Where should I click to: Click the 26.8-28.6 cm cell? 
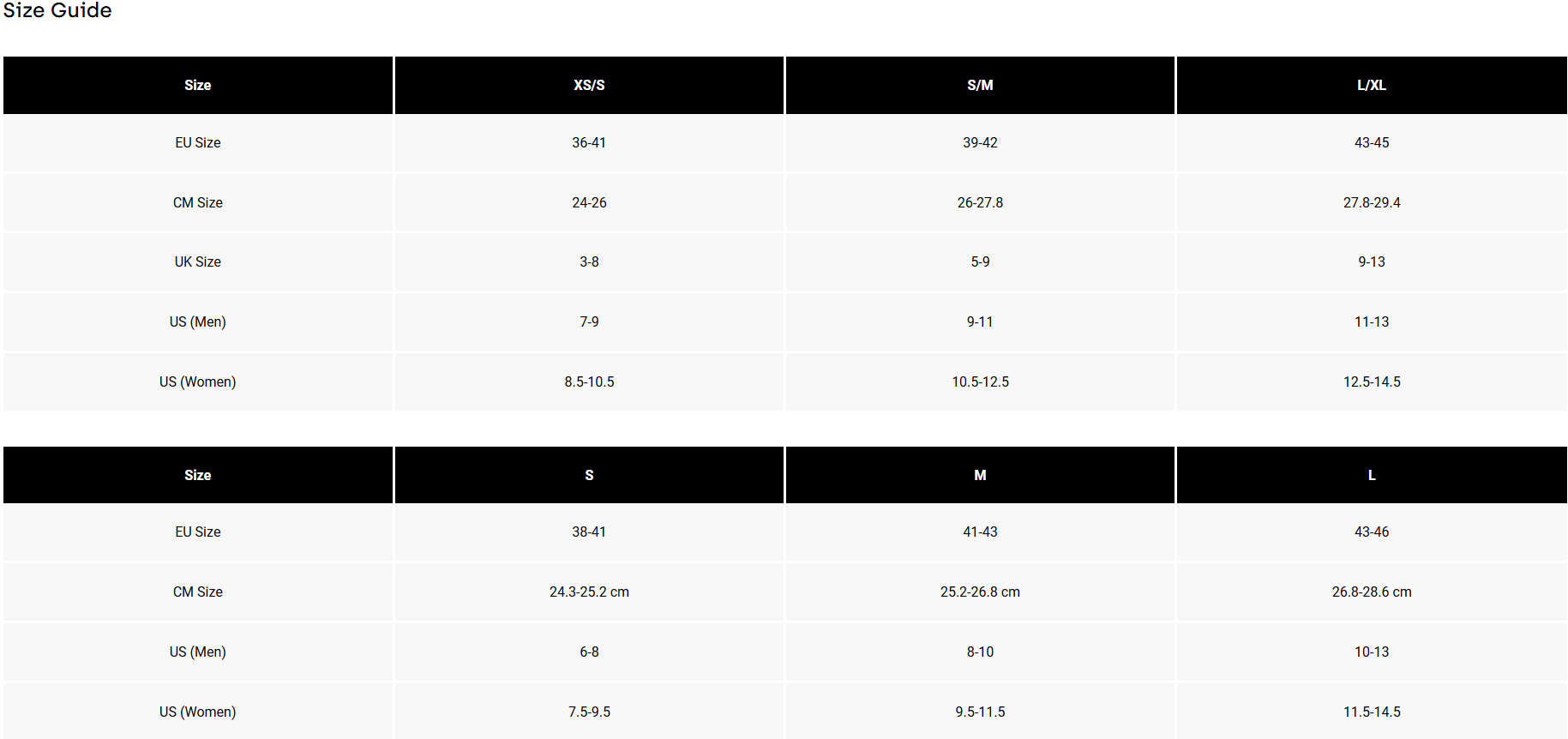click(1372, 592)
